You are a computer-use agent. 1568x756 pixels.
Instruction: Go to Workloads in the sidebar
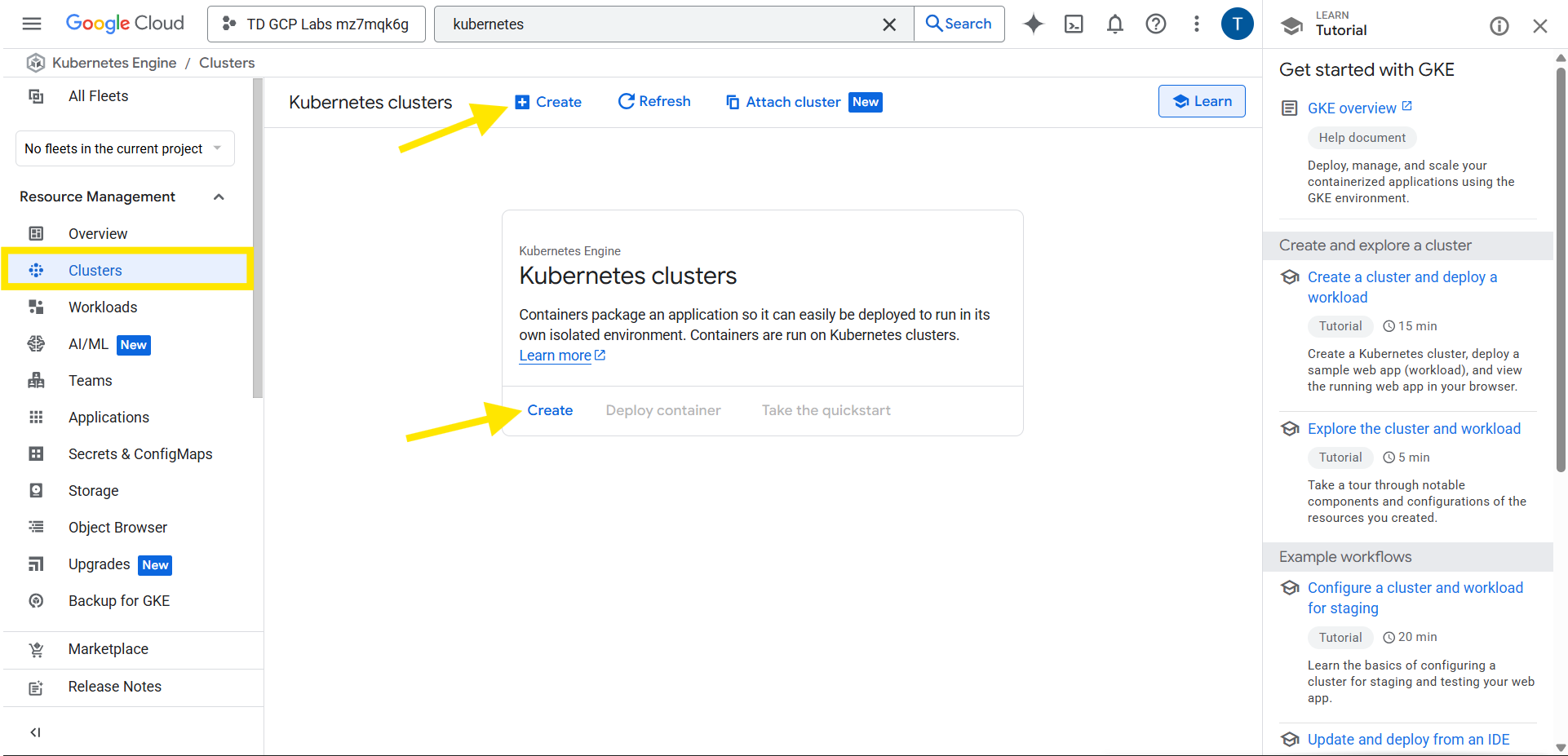pyautogui.click(x=103, y=307)
